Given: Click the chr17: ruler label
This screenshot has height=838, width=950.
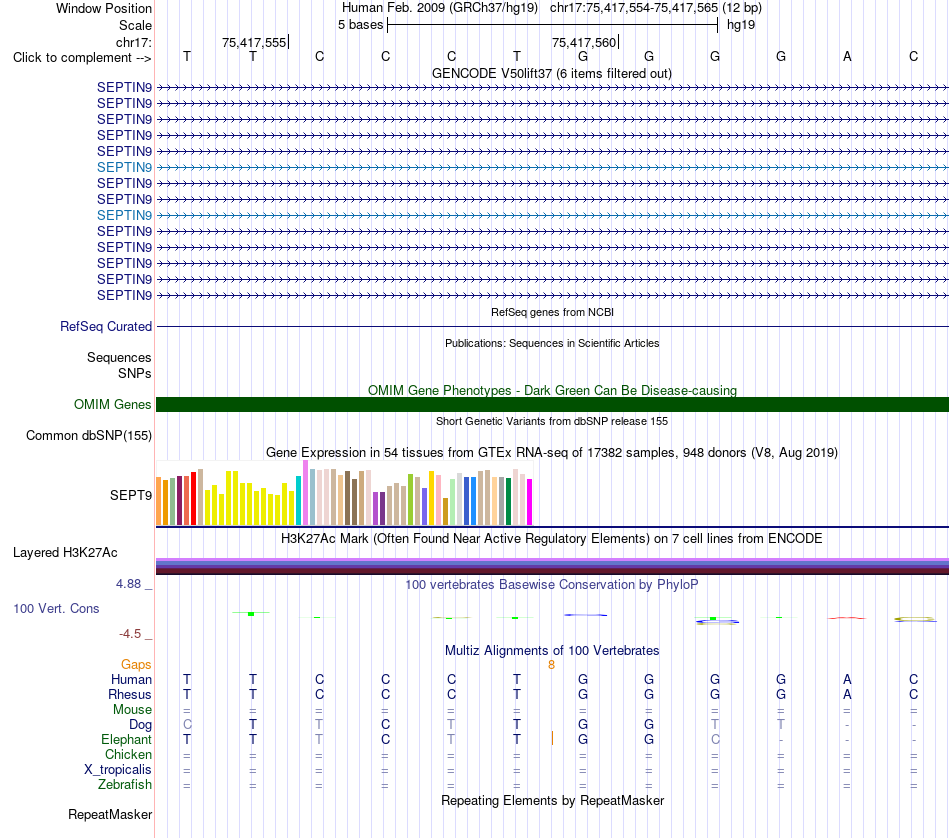Looking at the screenshot, I should pos(134,42).
